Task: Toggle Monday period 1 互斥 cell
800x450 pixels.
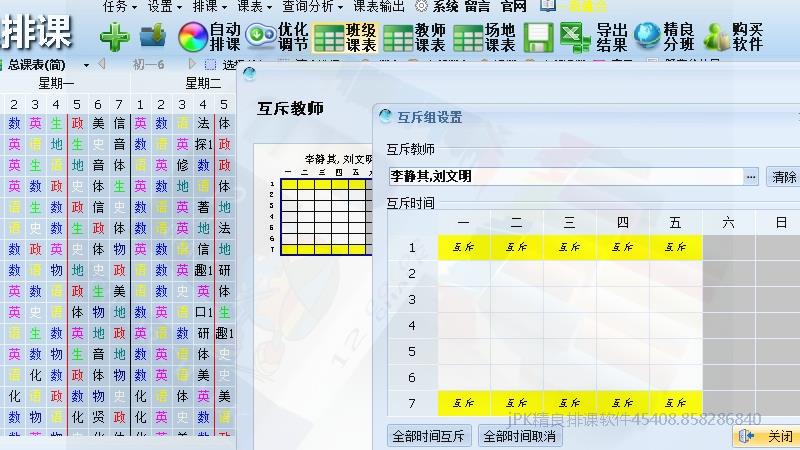Action: (x=463, y=247)
